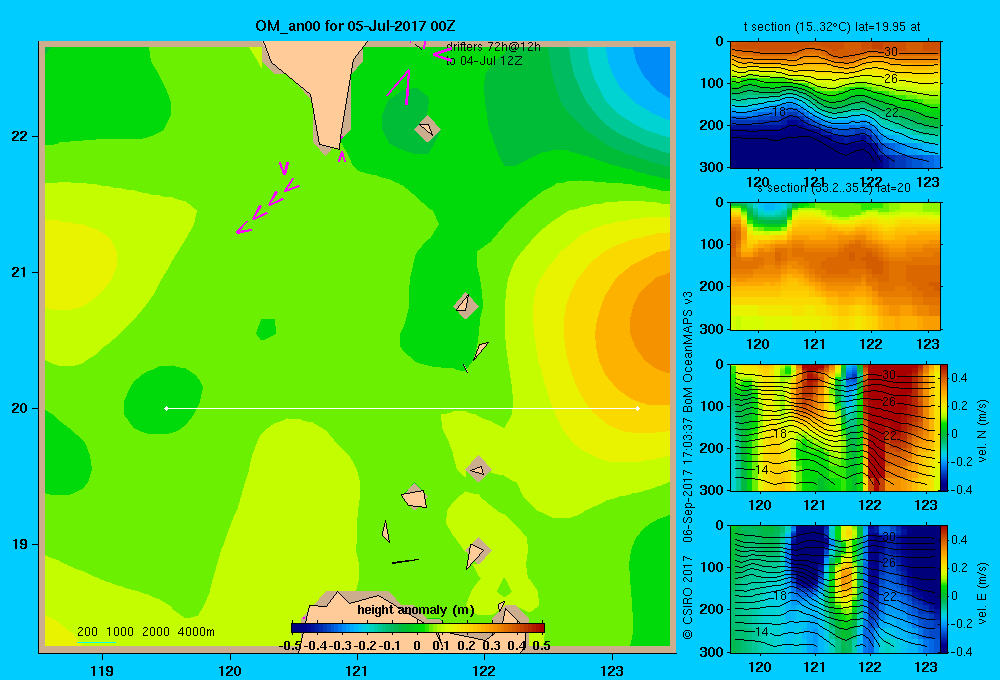Click the main map latitude label 21
1000x680 pixels.
[20, 272]
